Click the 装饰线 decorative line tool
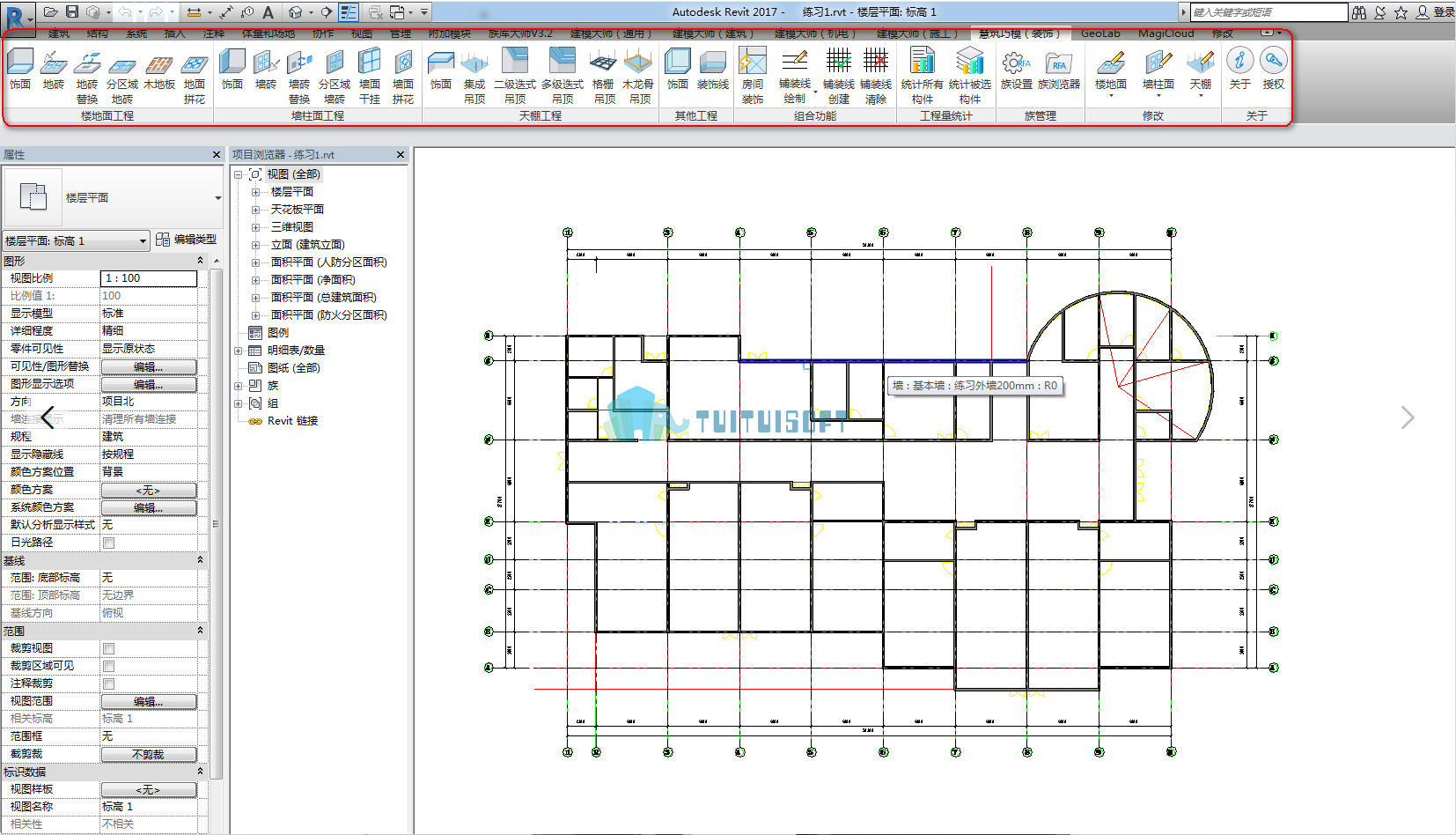The width and height of the screenshot is (1456, 835). coord(713,70)
